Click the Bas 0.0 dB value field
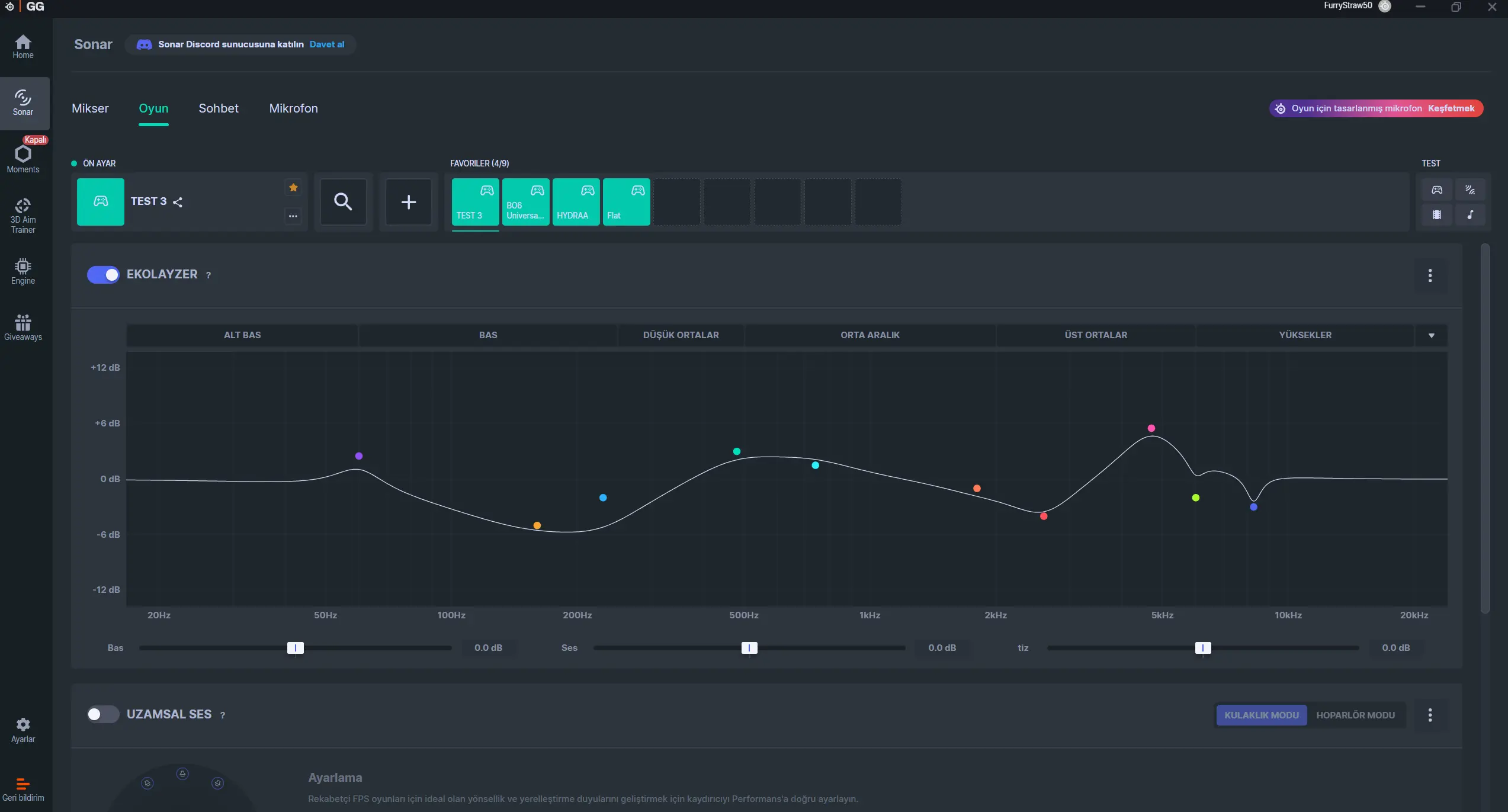 pyautogui.click(x=489, y=648)
